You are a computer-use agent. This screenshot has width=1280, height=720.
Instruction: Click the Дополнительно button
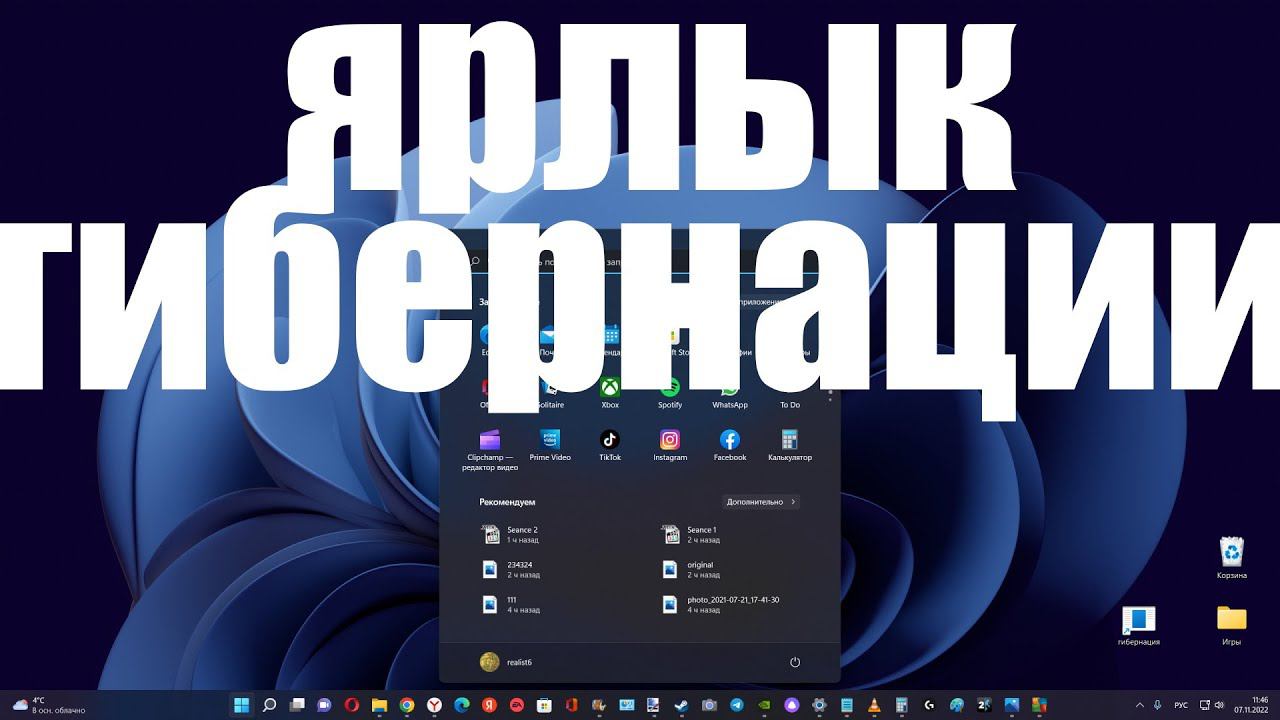coord(761,502)
